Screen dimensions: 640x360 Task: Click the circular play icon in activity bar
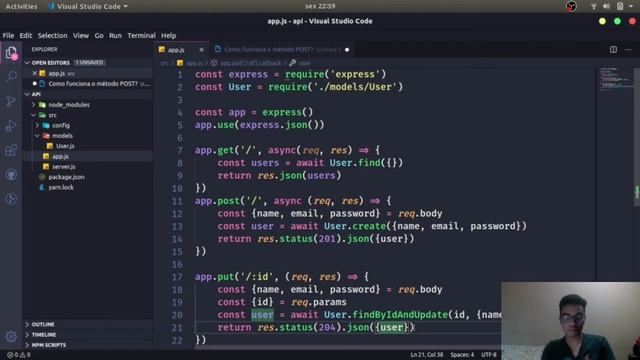pos(11,199)
